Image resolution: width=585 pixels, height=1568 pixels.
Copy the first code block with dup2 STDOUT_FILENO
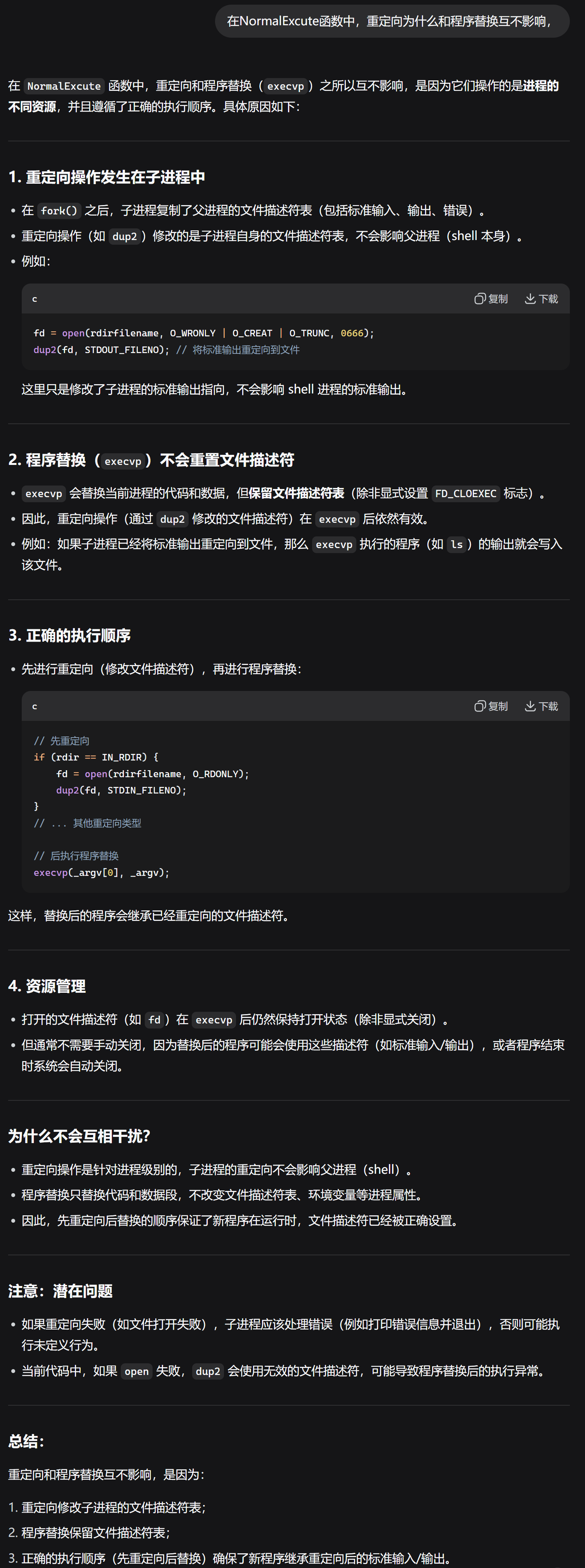pos(491,299)
